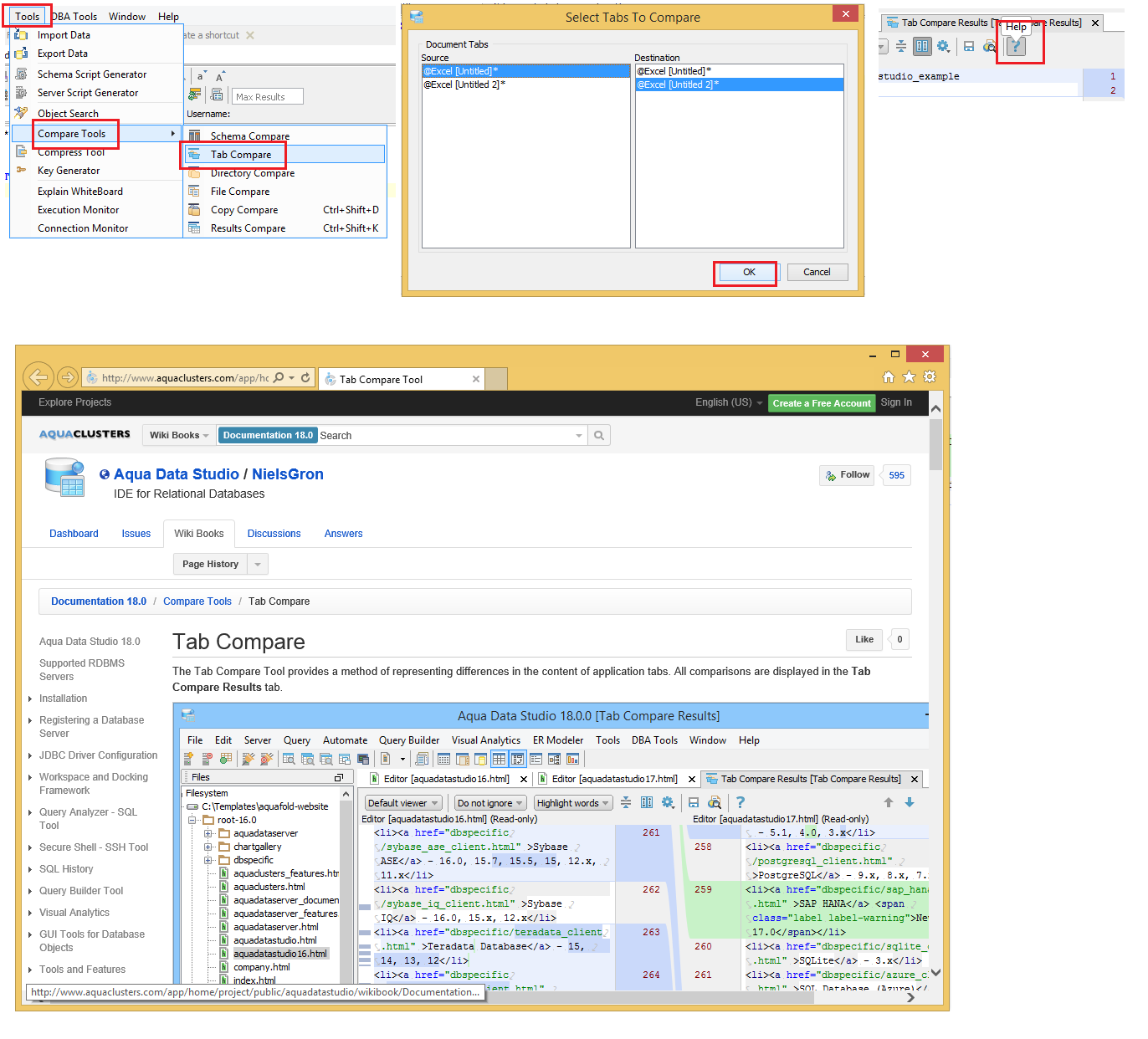Open the Highlight words dropdown
Viewport: 1148px width, 1039px height.
[574, 803]
